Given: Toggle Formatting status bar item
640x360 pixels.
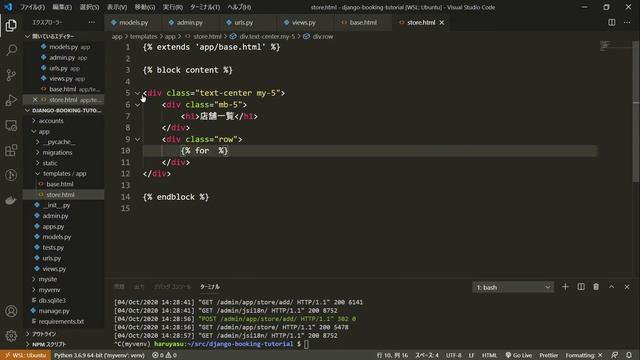Looking at the screenshot, I should coord(584,355).
